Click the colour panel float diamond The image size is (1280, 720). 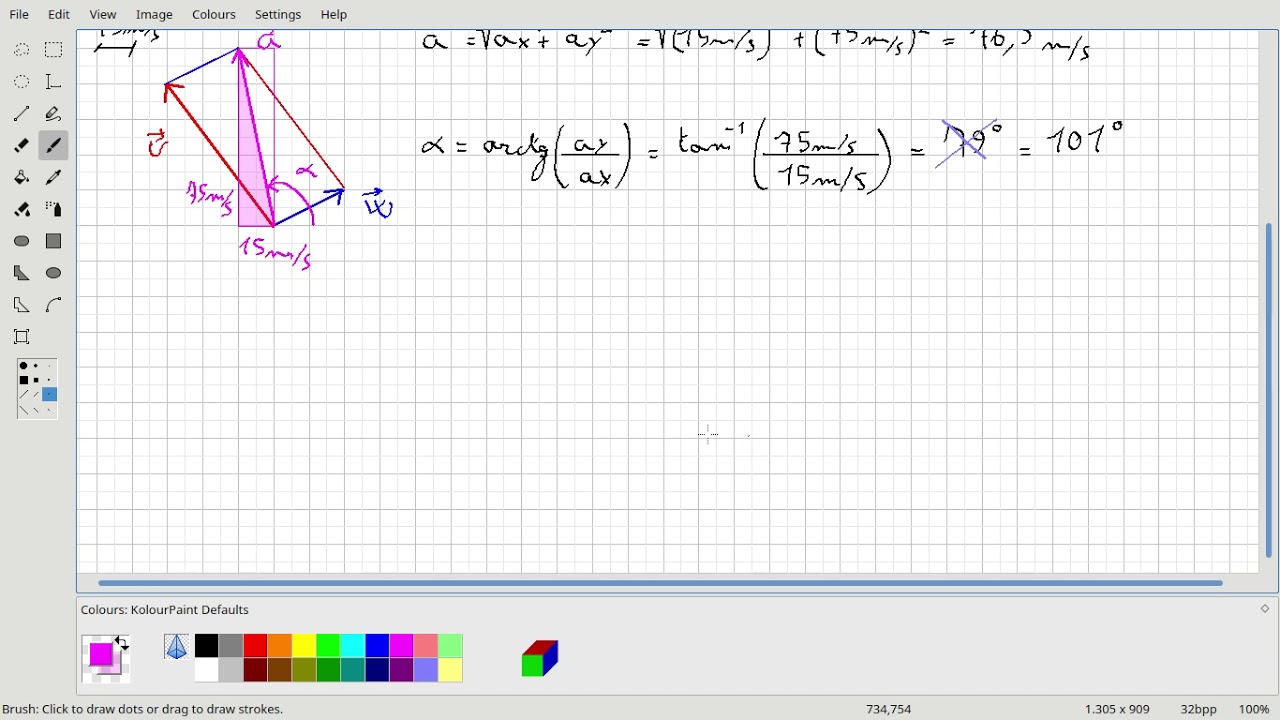coord(1265,609)
